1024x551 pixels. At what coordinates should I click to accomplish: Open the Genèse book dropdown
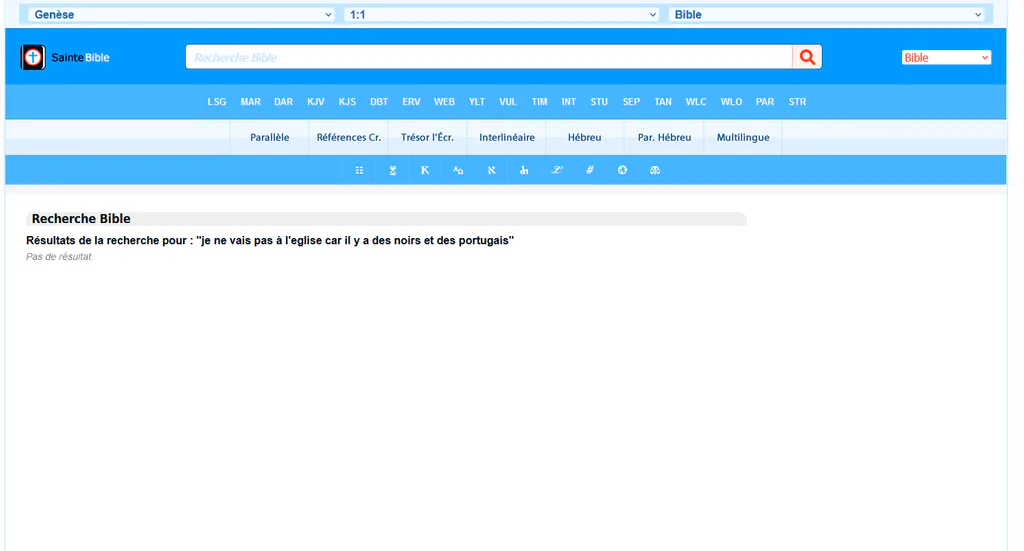pyautogui.click(x=182, y=14)
